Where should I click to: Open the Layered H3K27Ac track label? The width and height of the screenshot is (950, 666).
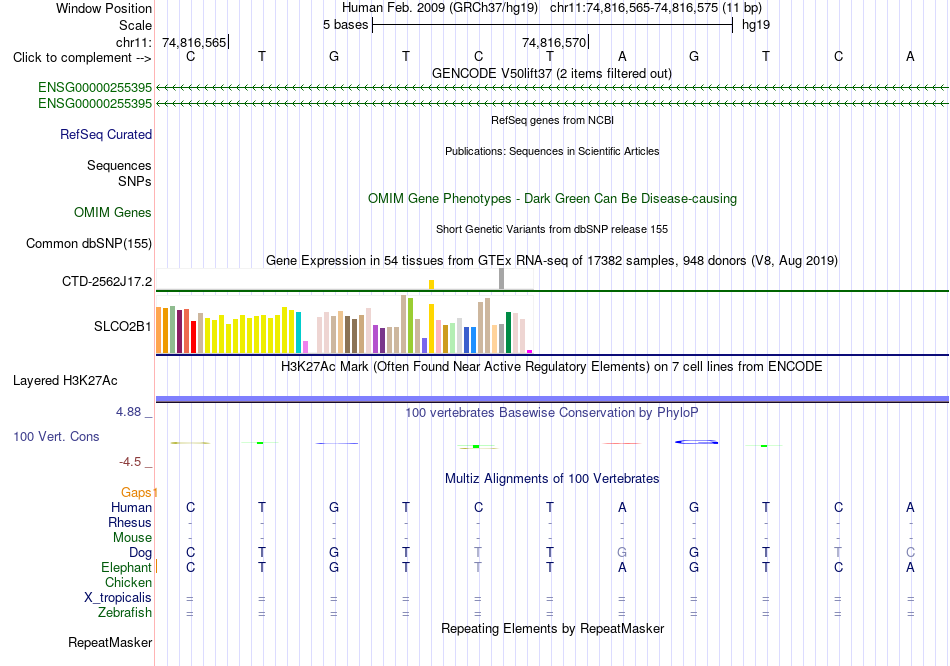click(x=65, y=381)
